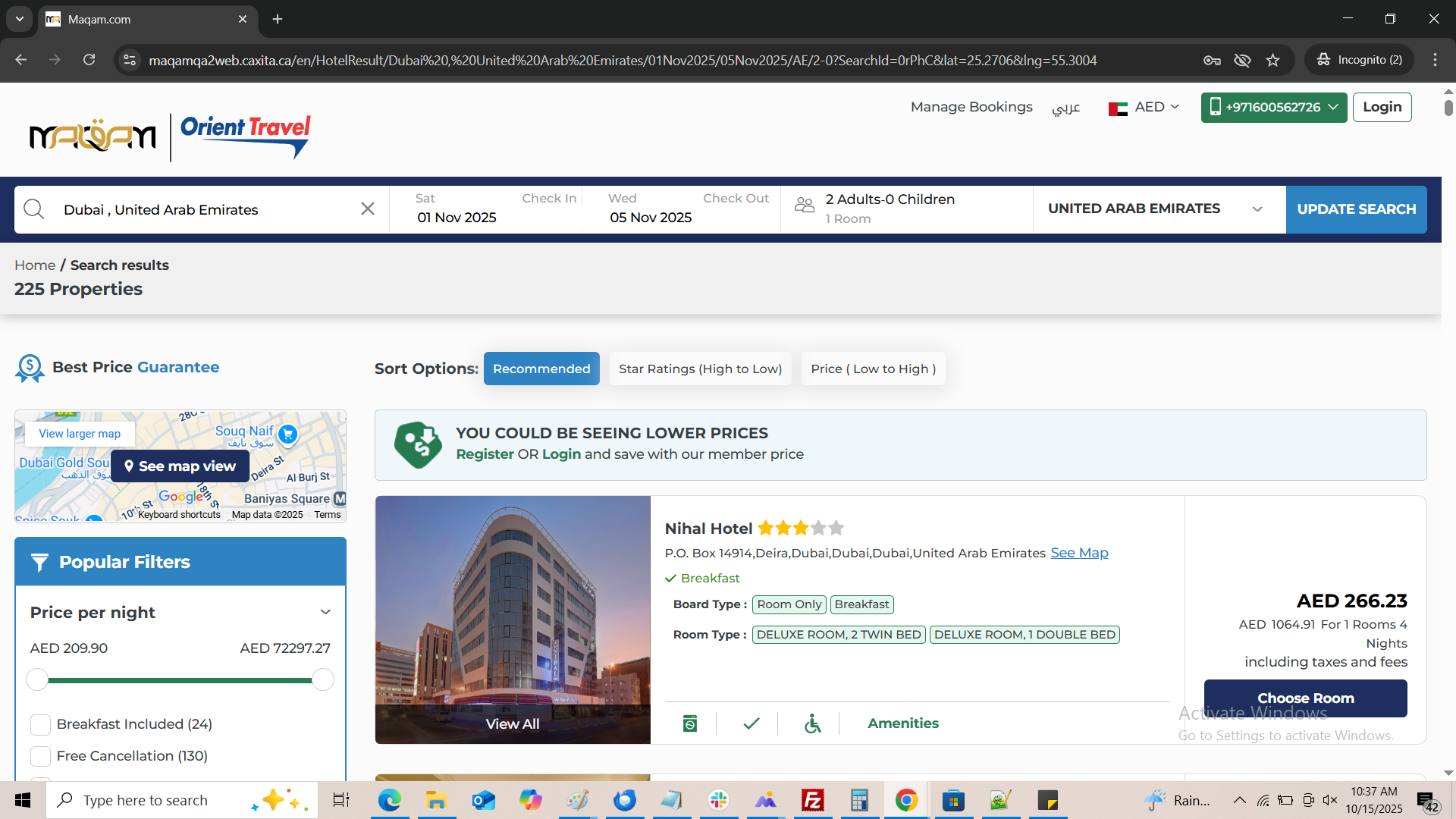Click the Maqam logo
The image size is (1456, 819).
pyautogui.click(x=93, y=136)
